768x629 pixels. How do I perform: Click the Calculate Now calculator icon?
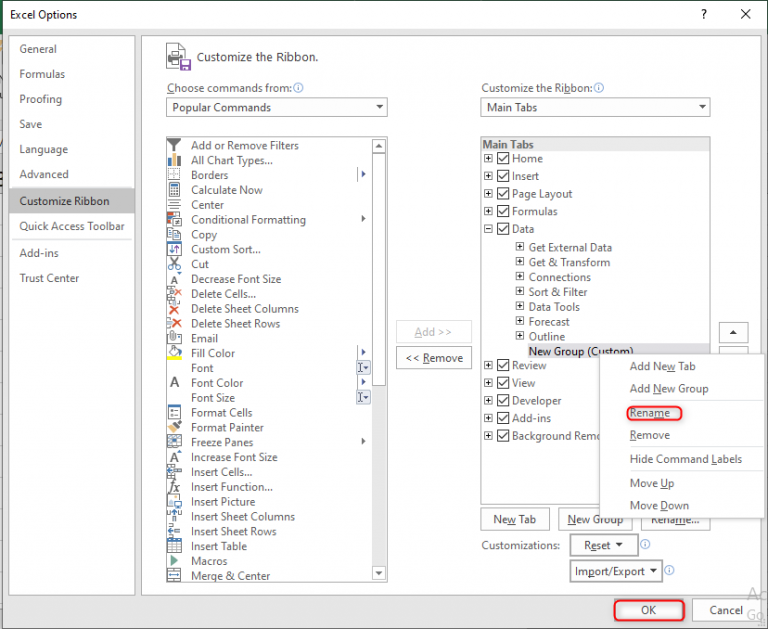click(174, 190)
